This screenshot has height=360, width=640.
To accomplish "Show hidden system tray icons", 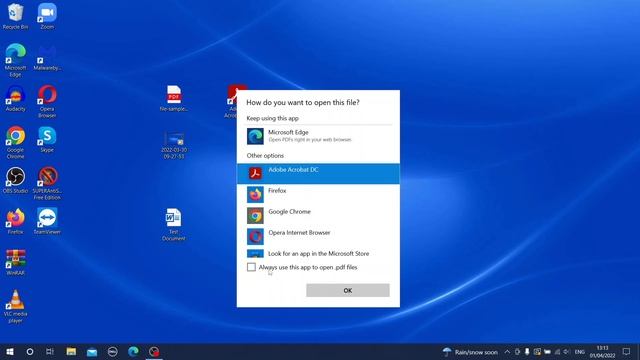I will click(x=507, y=352).
